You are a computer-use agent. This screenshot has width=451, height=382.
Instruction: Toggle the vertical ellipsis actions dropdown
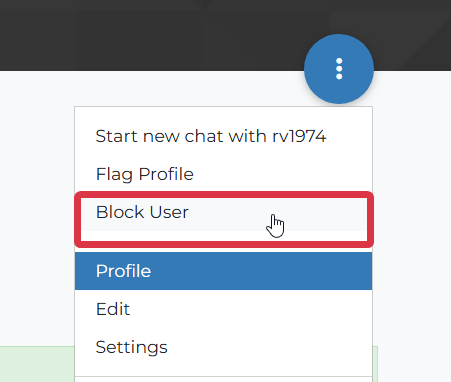[x=339, y=69]
